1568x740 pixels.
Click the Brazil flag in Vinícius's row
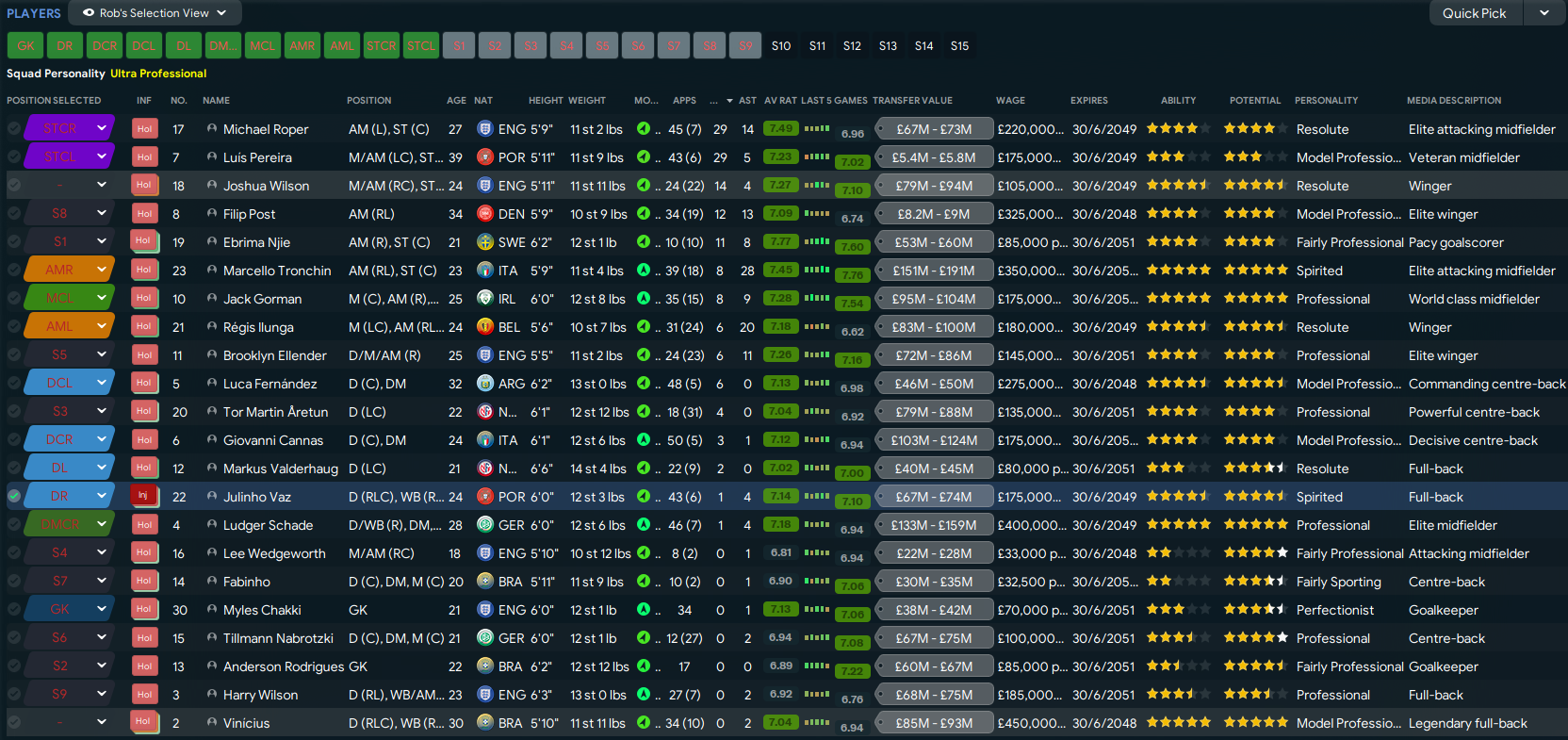tap(485, 723)
